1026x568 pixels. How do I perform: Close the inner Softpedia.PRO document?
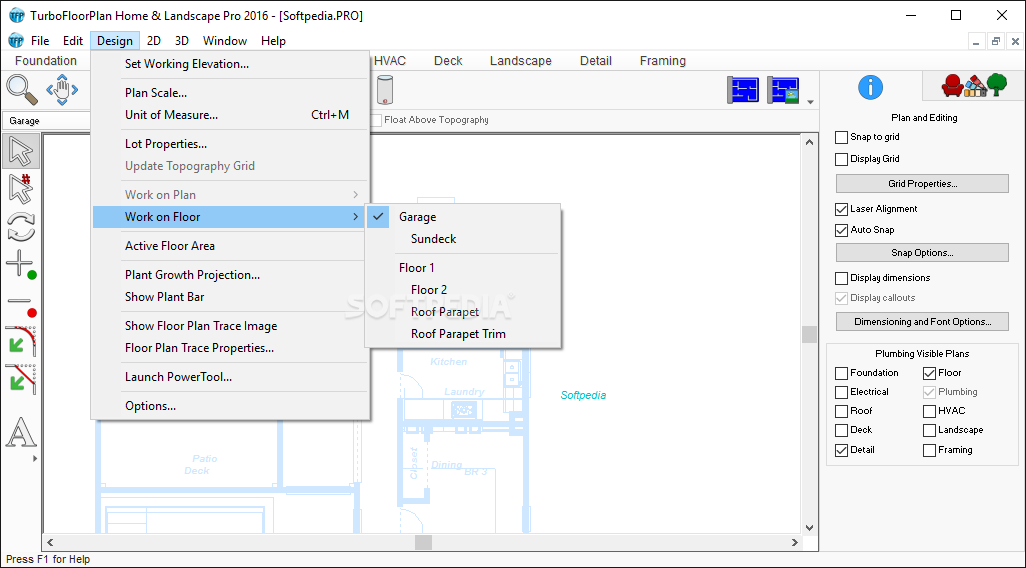pyautogui.click(x=1016, y=41)
